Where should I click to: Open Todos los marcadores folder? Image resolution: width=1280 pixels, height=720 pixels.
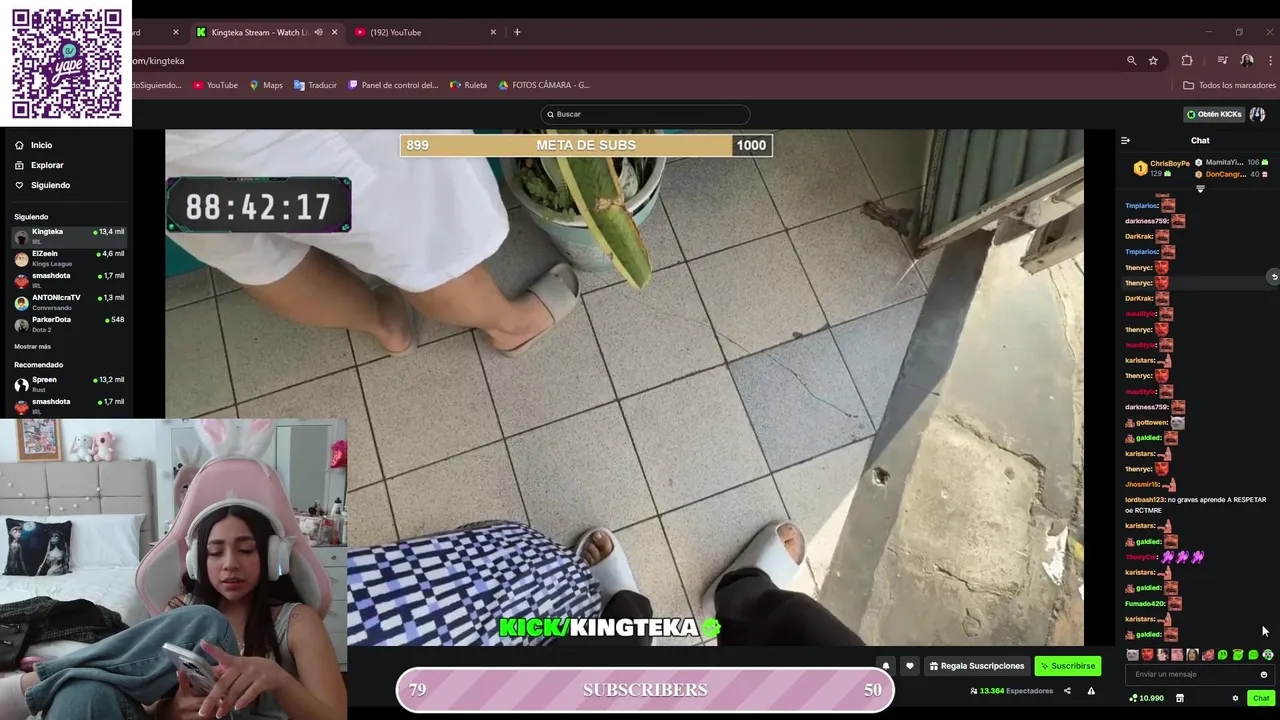coord(1229,85)
